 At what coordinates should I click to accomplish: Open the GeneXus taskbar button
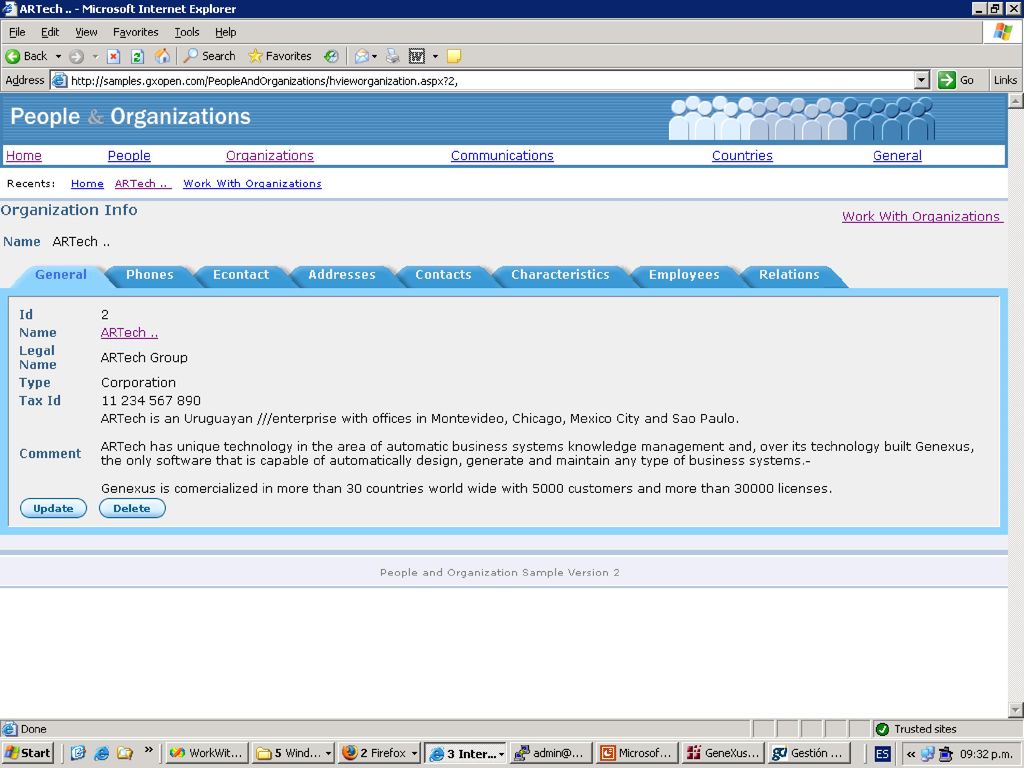pos(722,753)
